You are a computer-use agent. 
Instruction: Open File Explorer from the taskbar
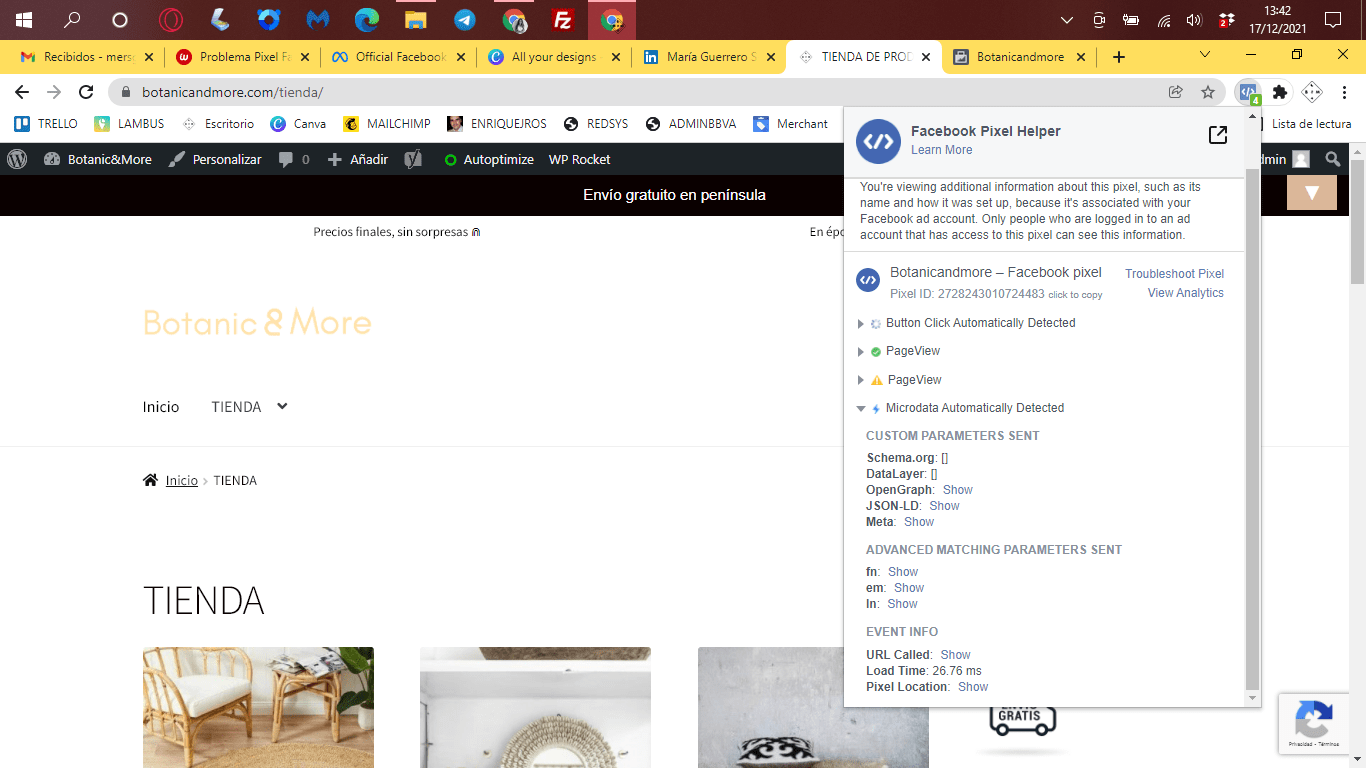[416, 19]
